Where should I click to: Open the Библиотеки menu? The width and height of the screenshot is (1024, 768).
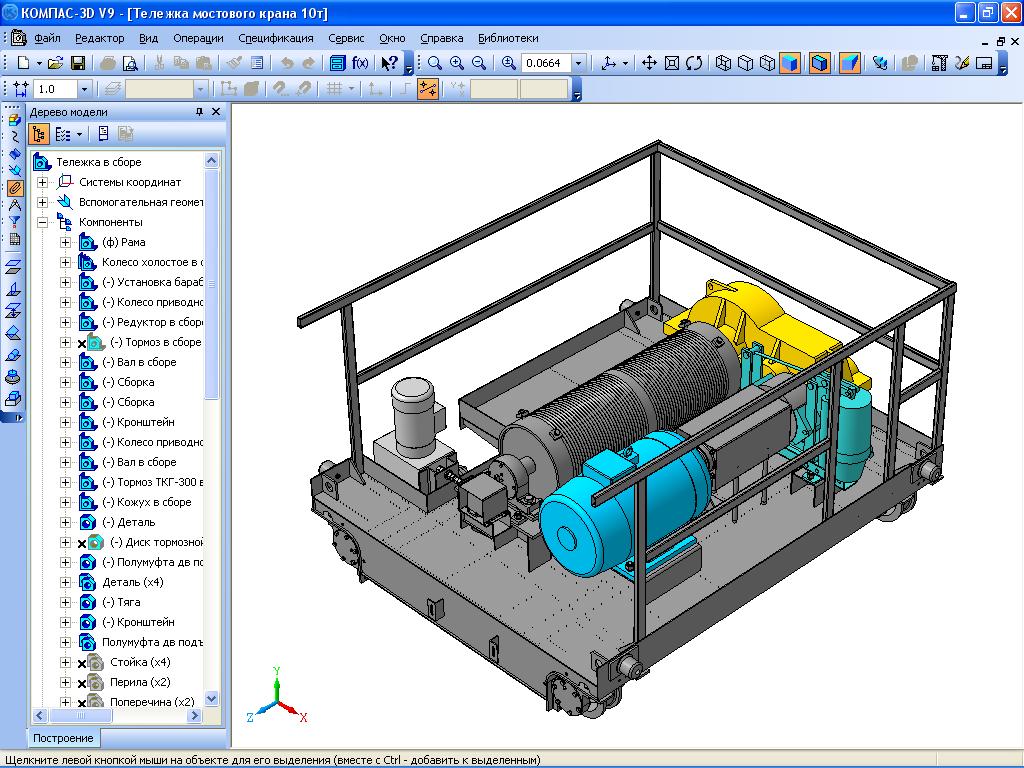click(507, 38)
